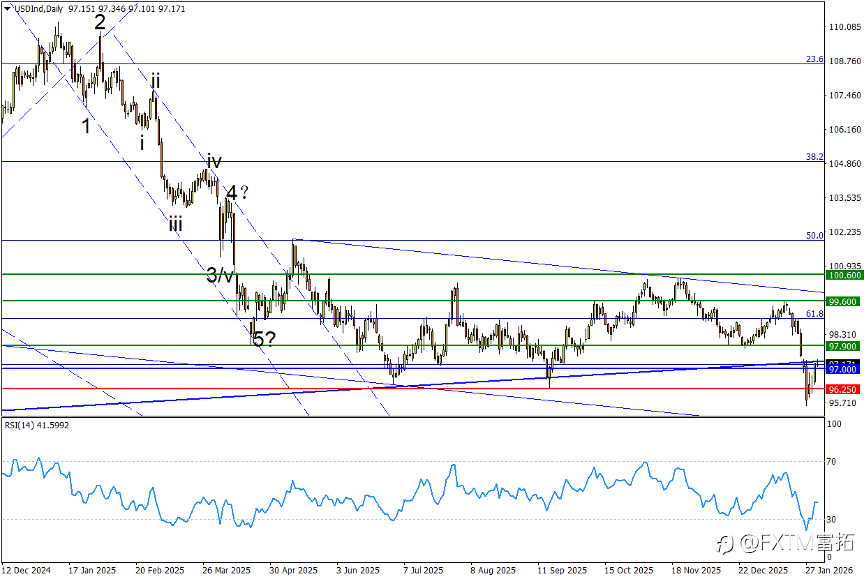Select the 12 Dec 2024 date marker

tap(26, 570)
